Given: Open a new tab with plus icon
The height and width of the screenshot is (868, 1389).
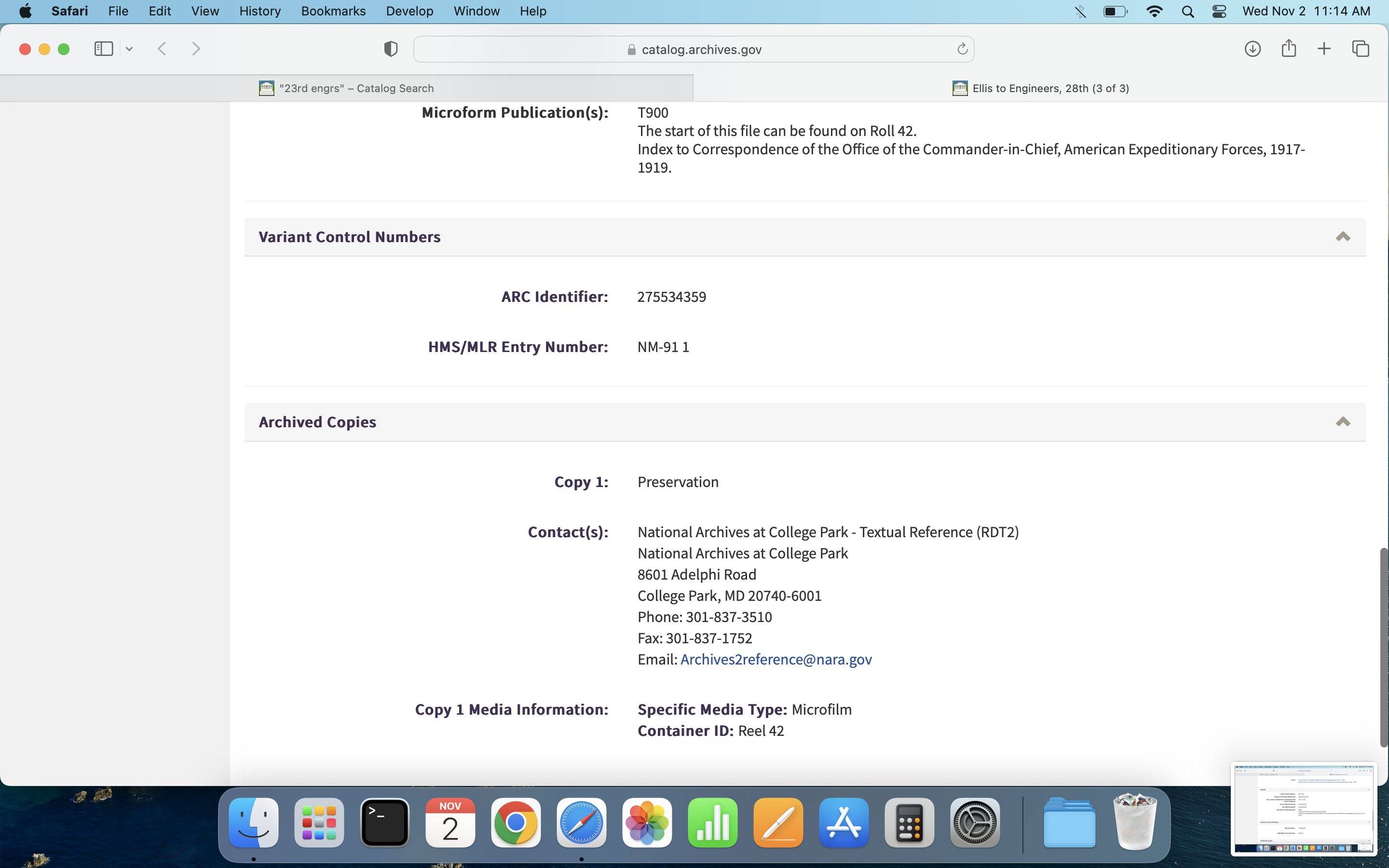Looking at the screenshot, I should click(1323, 49).
